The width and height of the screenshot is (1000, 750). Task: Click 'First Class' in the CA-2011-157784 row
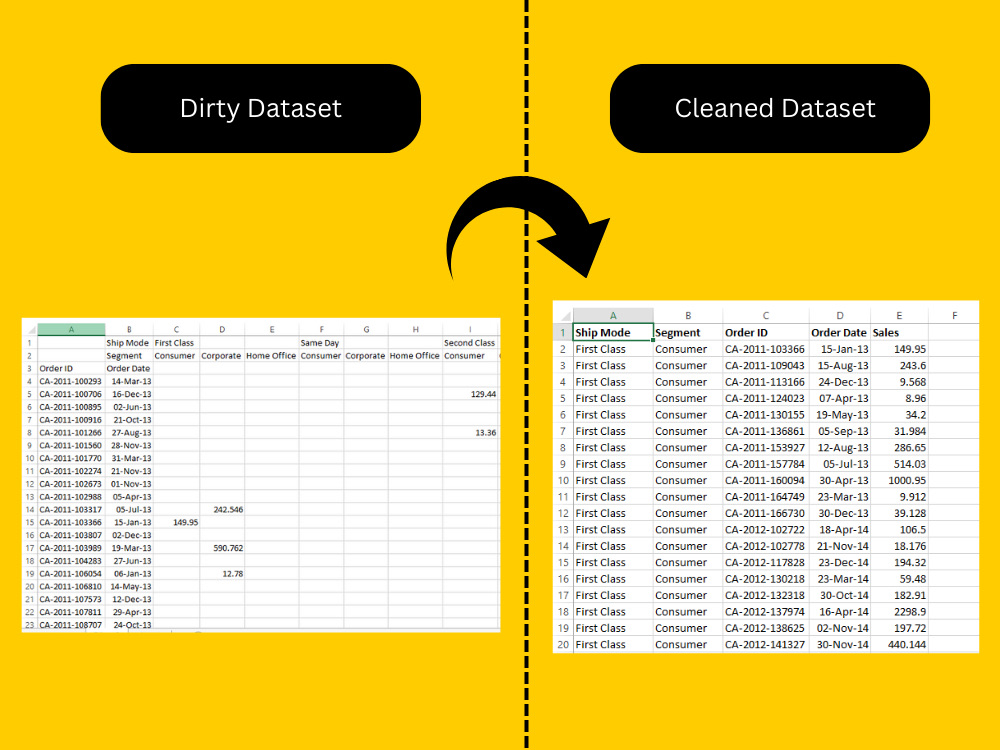[613, 464]
